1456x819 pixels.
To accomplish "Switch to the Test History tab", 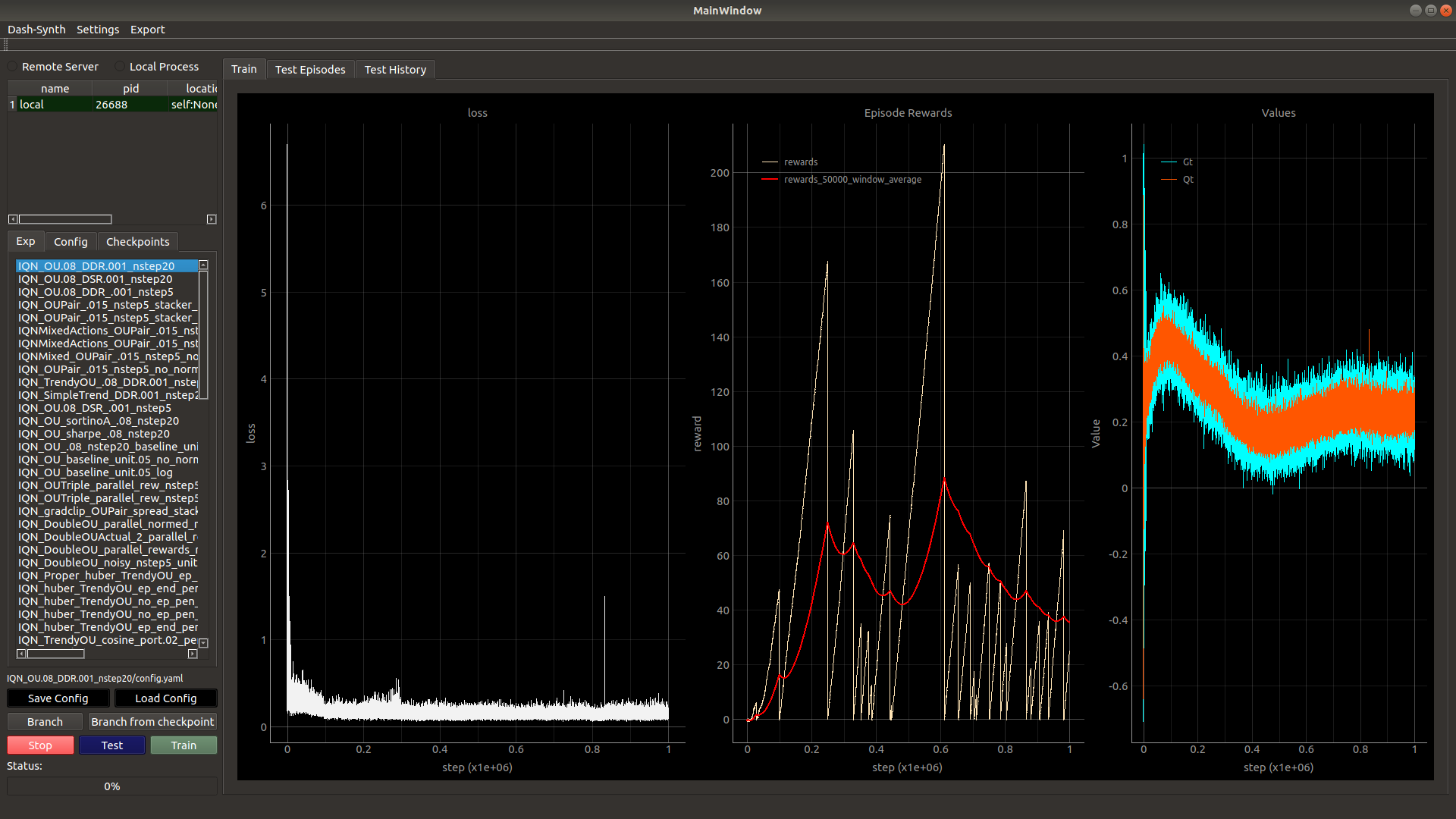I will 395,70.
